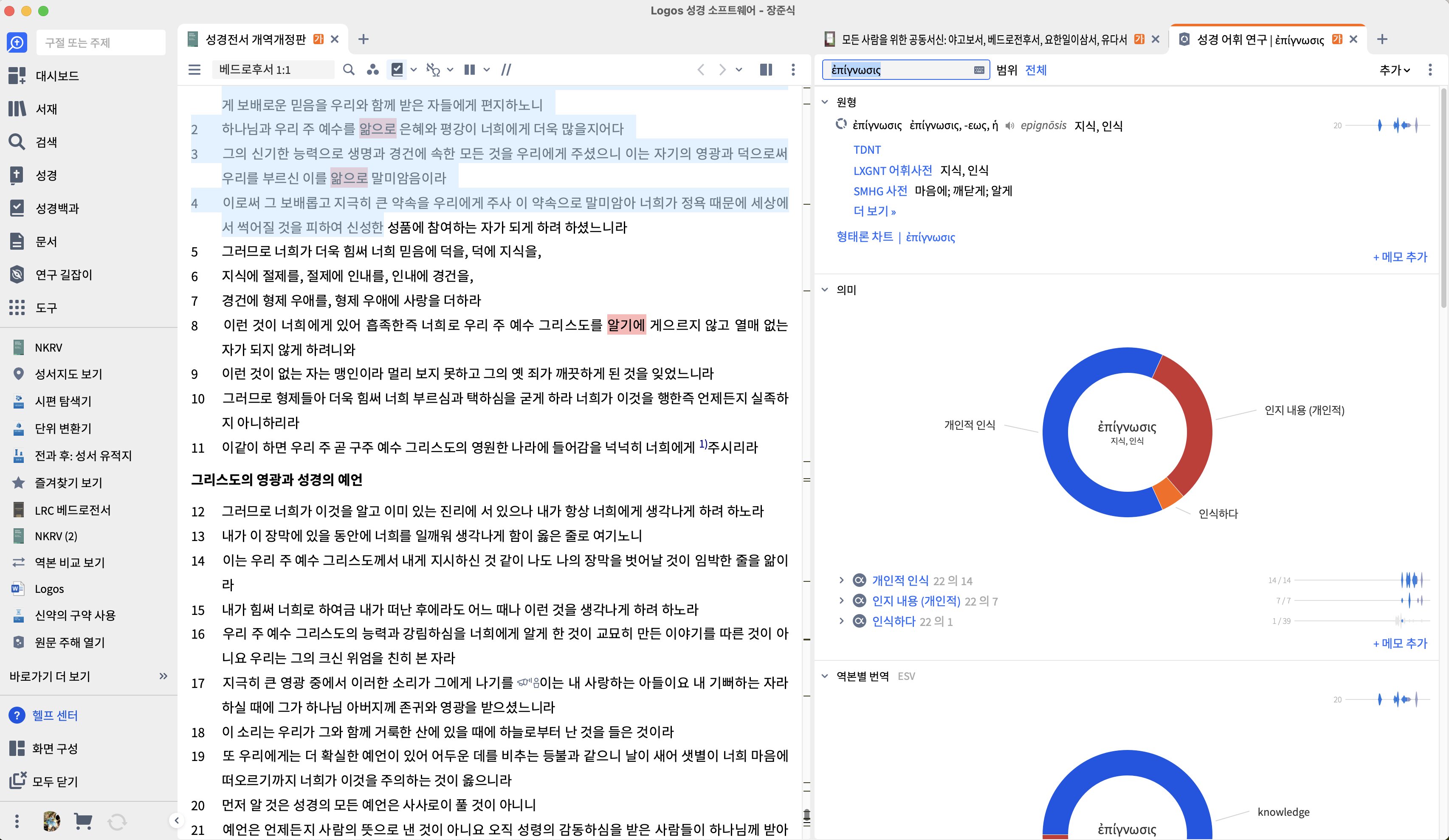Collapse the sidebar with the arrow button
The height and width of the screenshot is (840, 1449).
pos(177,820)
